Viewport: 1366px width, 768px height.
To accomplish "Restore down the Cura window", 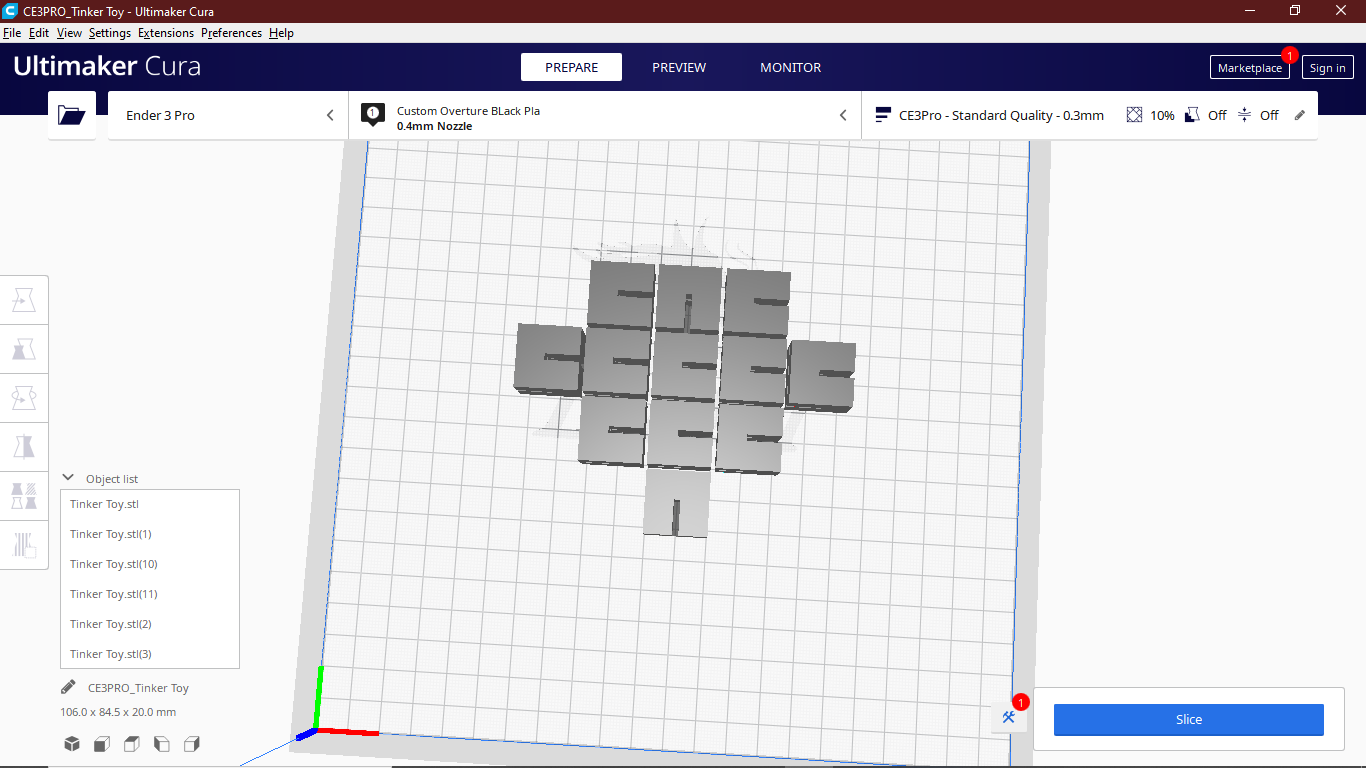I will (1295, 10).
